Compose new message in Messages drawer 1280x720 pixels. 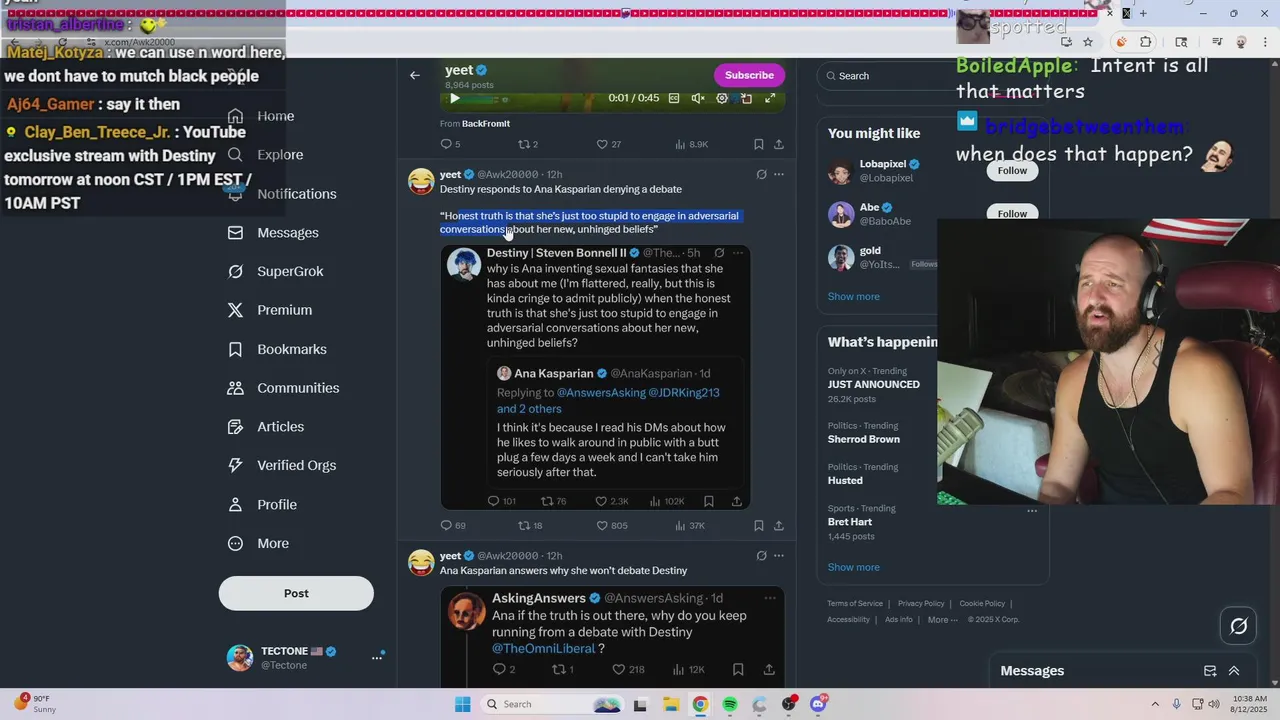[1210, 671]
